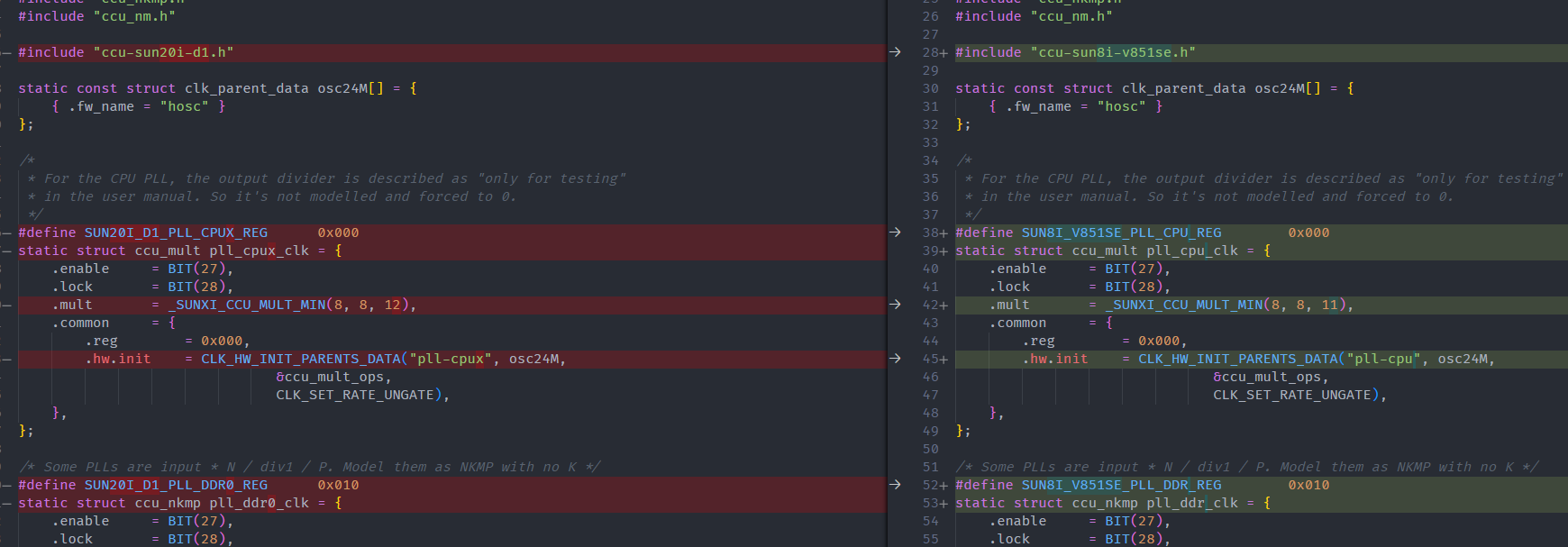Click SUN8I_V851SE_PLL_DDR_REG identifier in right pane

point(1121,485)
